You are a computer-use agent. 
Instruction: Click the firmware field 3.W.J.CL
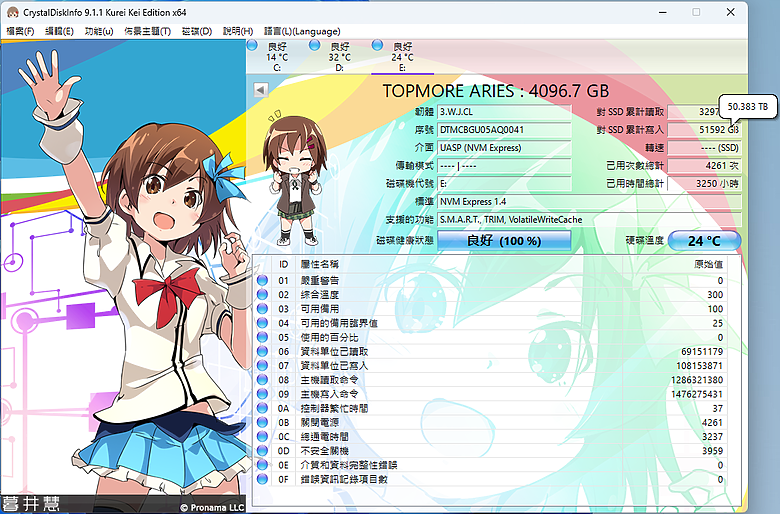click(x=504, y=112)
